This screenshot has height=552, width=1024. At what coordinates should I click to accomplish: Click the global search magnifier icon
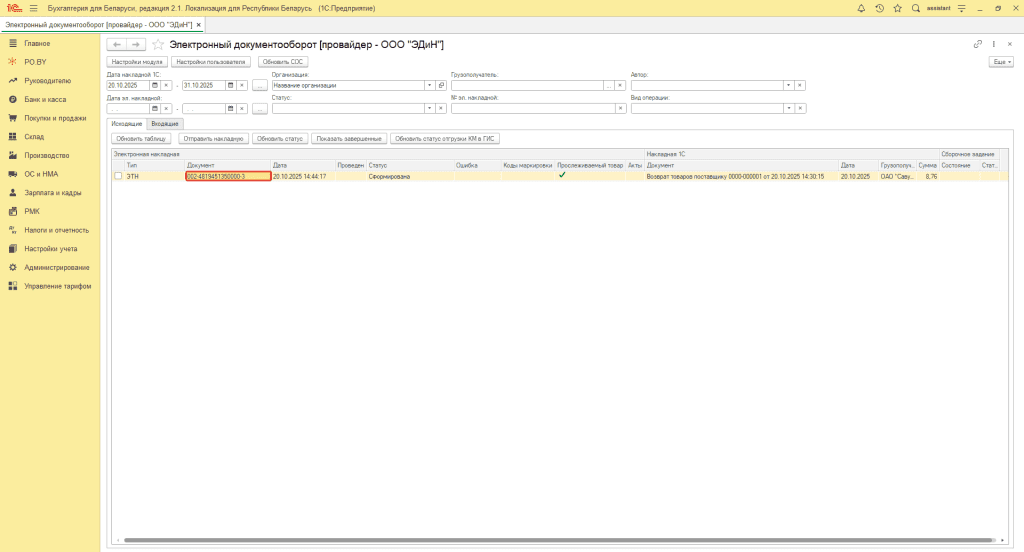pyautogui.click(x=915, y=8)
